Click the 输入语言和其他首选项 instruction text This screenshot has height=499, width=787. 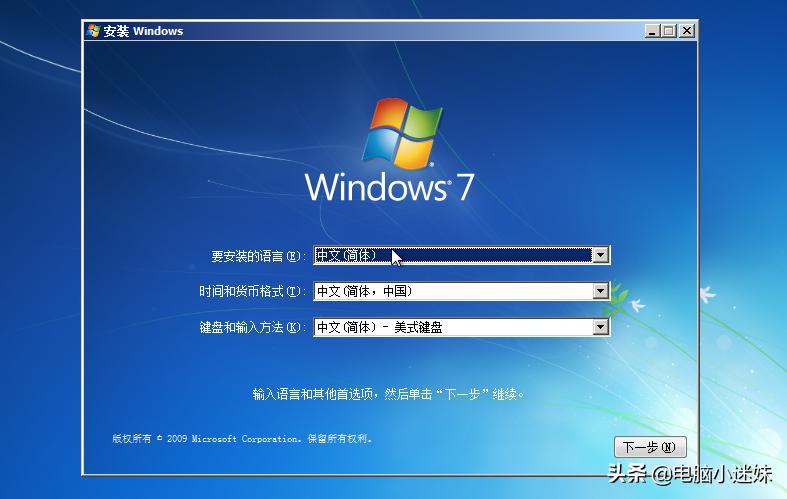click(x=388, y=394)
